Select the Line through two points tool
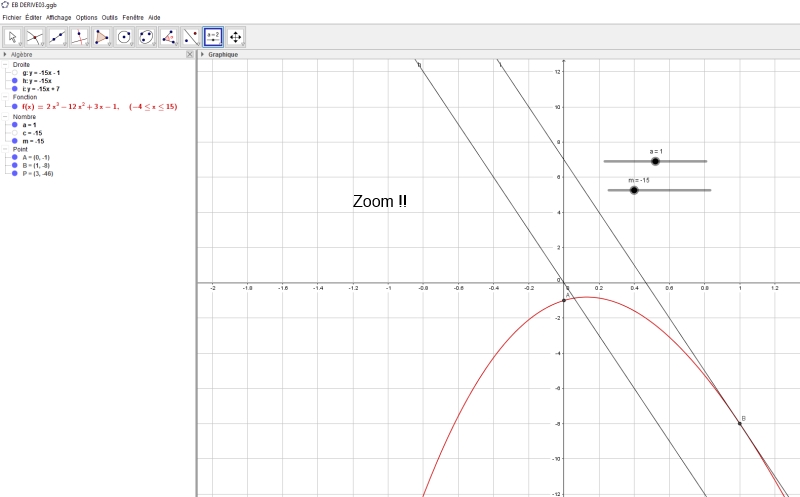The height and width of the screenshot is (497, 800). click(57, 37)
